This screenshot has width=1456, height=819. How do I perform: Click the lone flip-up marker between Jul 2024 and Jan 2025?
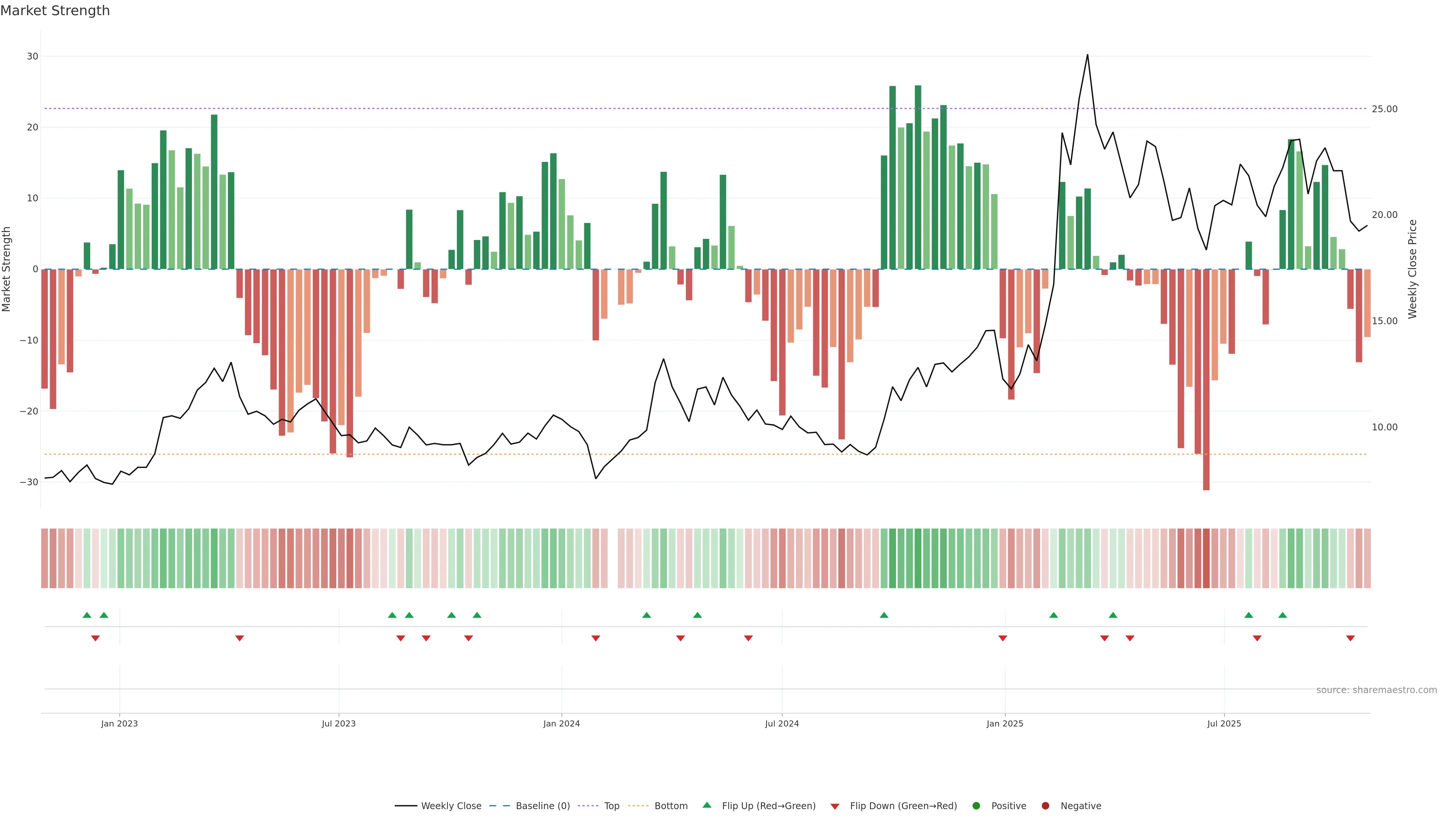click(x=884, y=615)
